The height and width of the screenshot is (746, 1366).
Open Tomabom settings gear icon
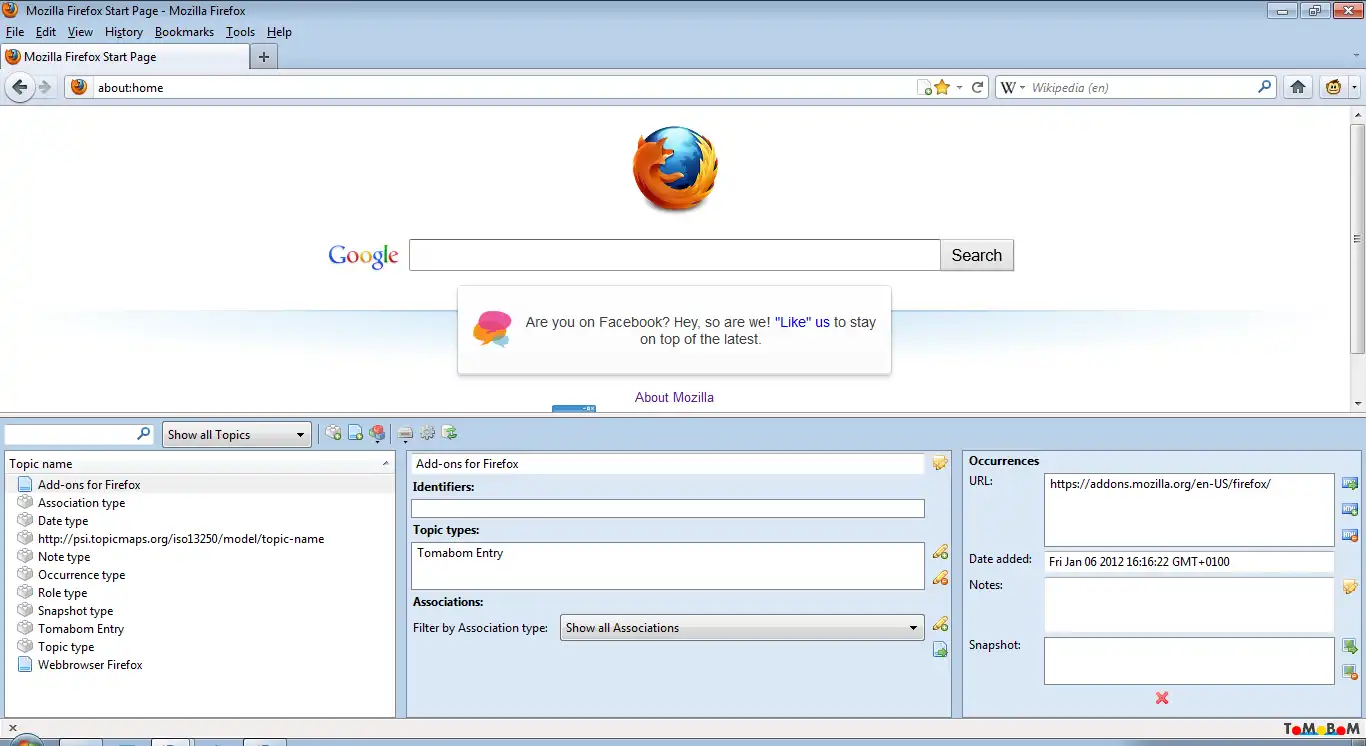point(428,433)
